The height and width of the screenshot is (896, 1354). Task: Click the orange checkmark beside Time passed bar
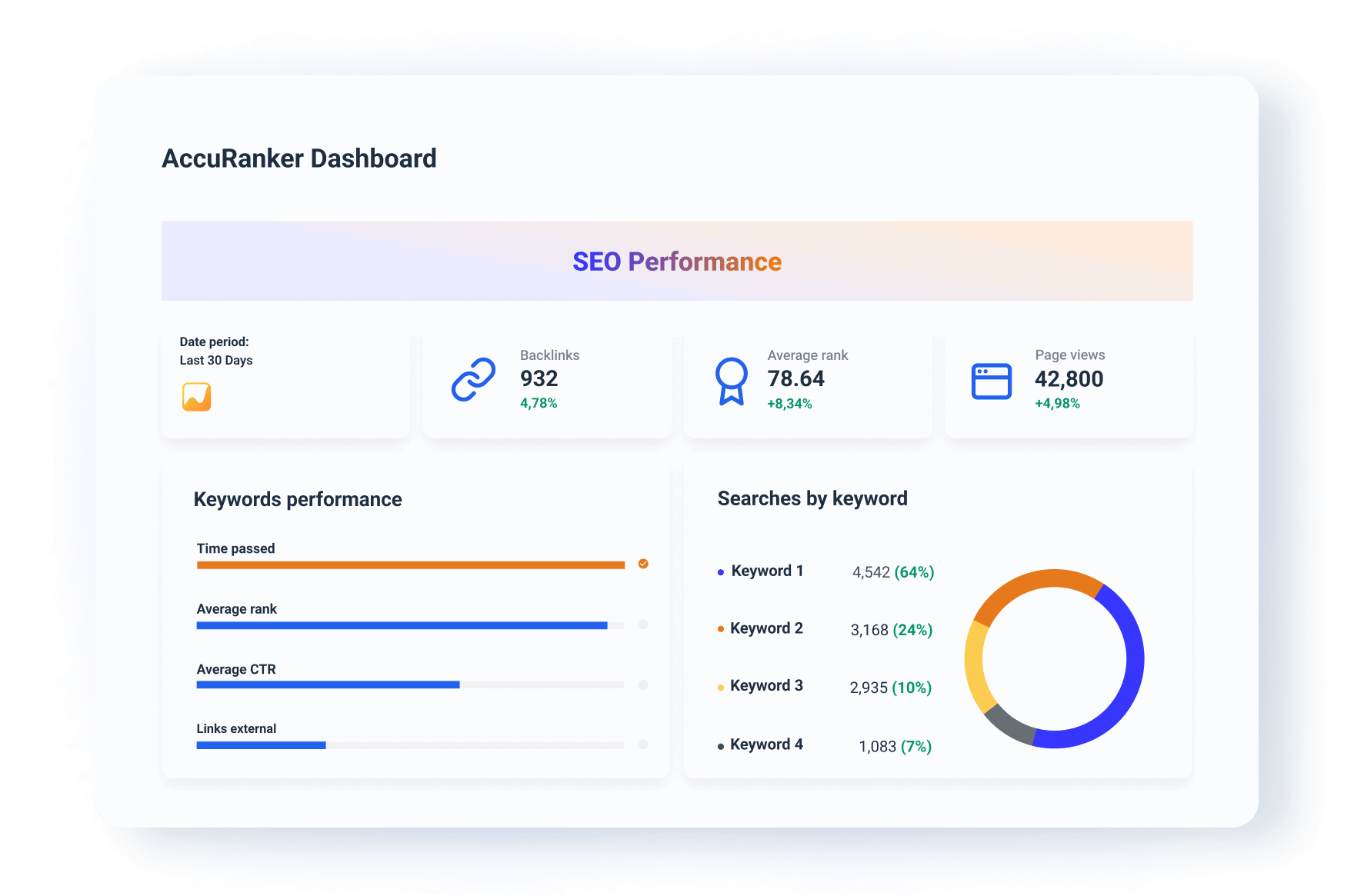(643, 564)
